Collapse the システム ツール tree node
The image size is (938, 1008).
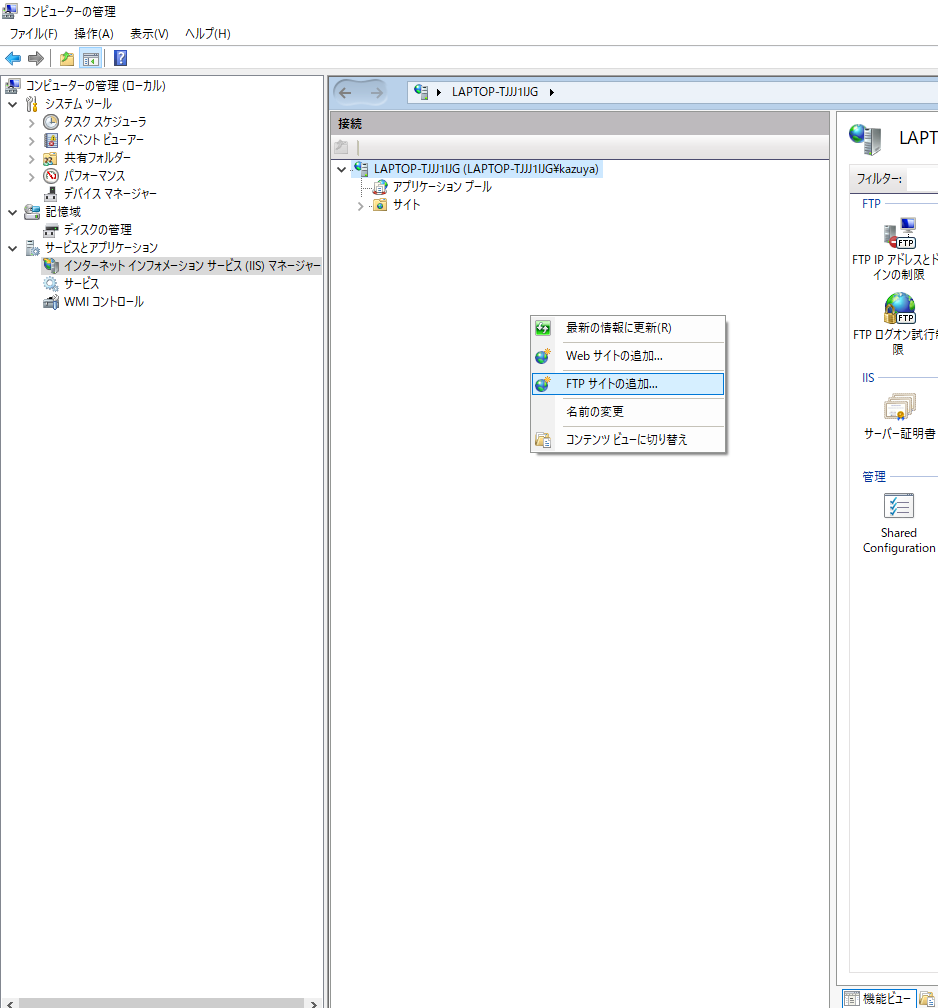point(12,104)
